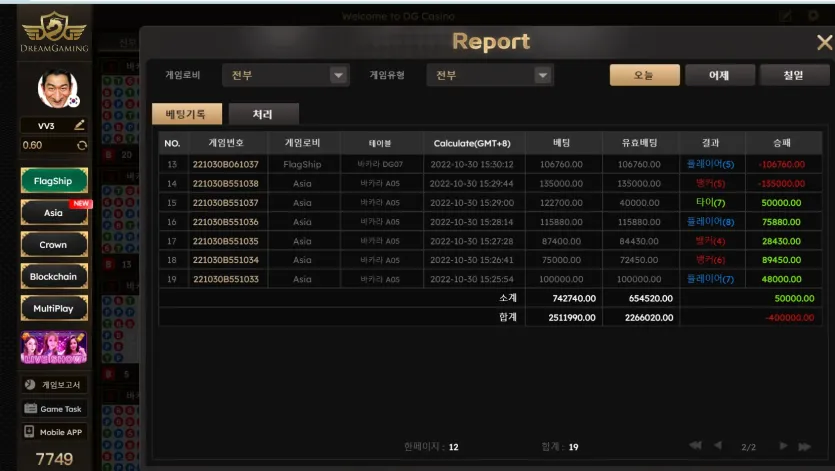Enter the MultiPlay lobby
The width and height of the screenshot is (835, 471).
[54, 308]
